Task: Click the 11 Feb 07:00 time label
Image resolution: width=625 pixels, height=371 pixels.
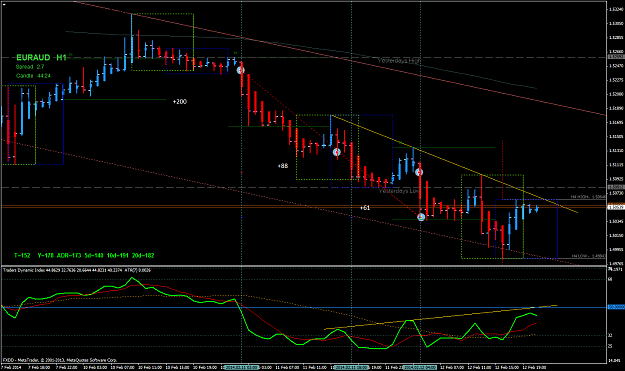Action: [287, 367]
